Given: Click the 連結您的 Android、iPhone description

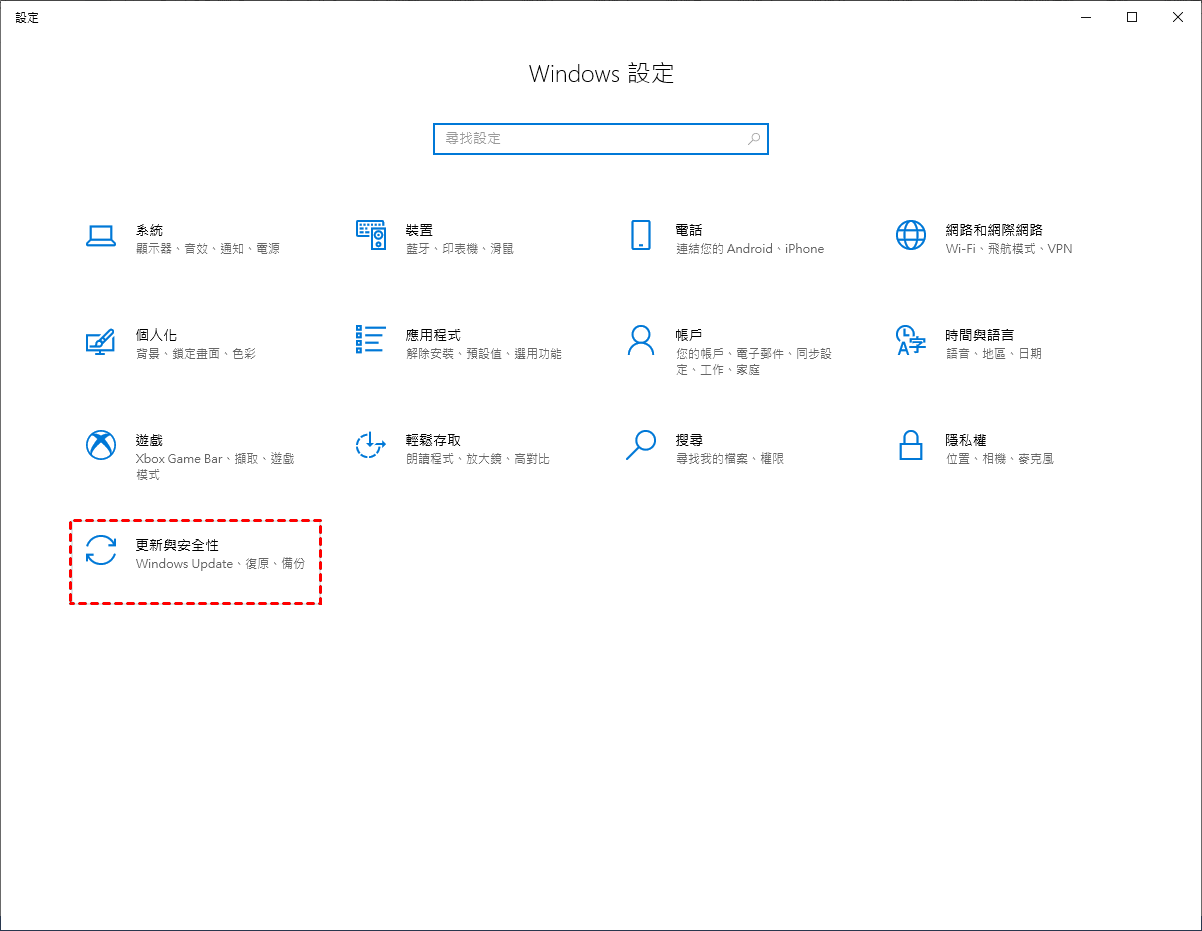Looking at the screenshot, I should click(750, 249).
